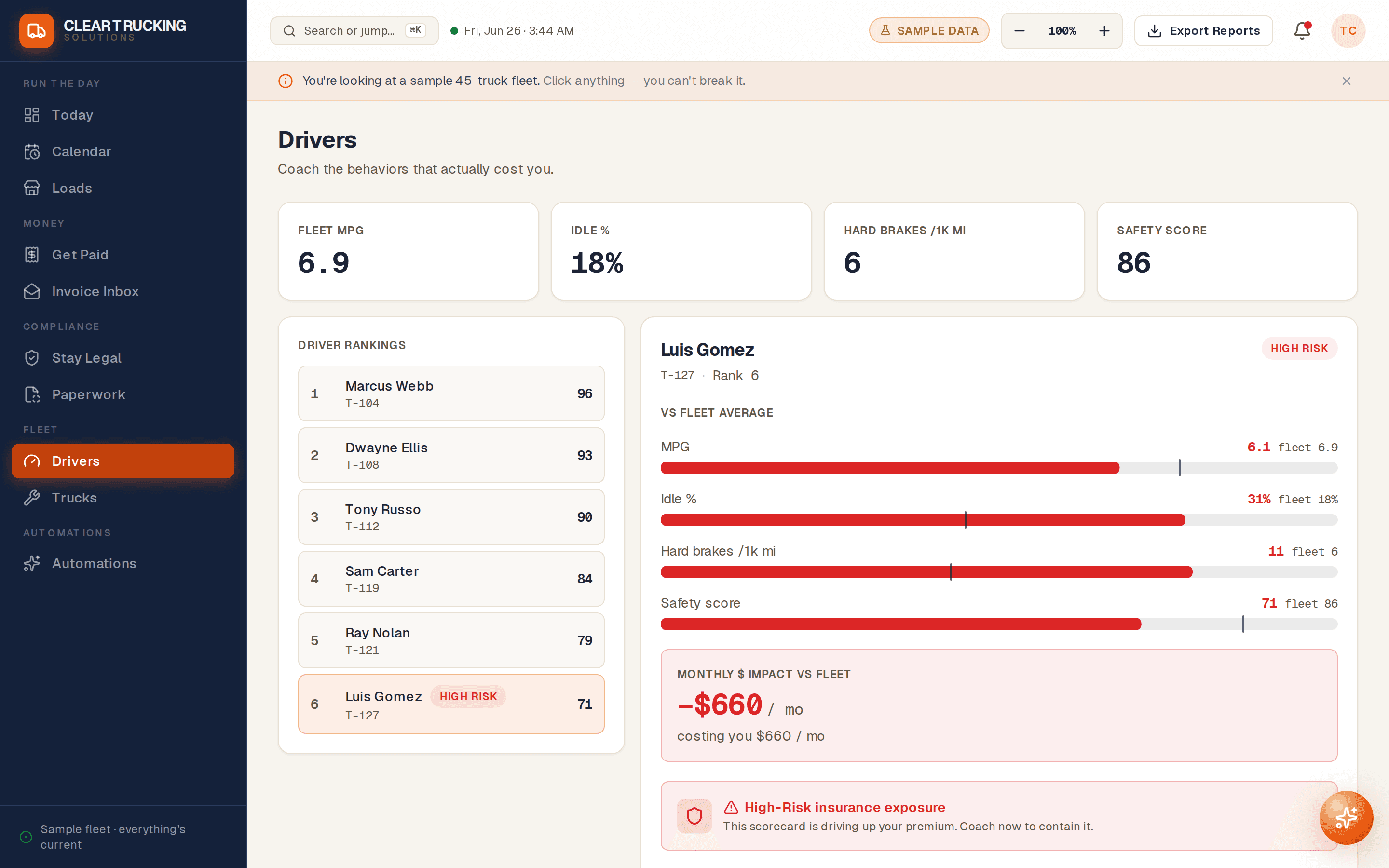Focus the Search or jump field
The height and width of the screenshot is (868, 1389).
pos(354,31)
